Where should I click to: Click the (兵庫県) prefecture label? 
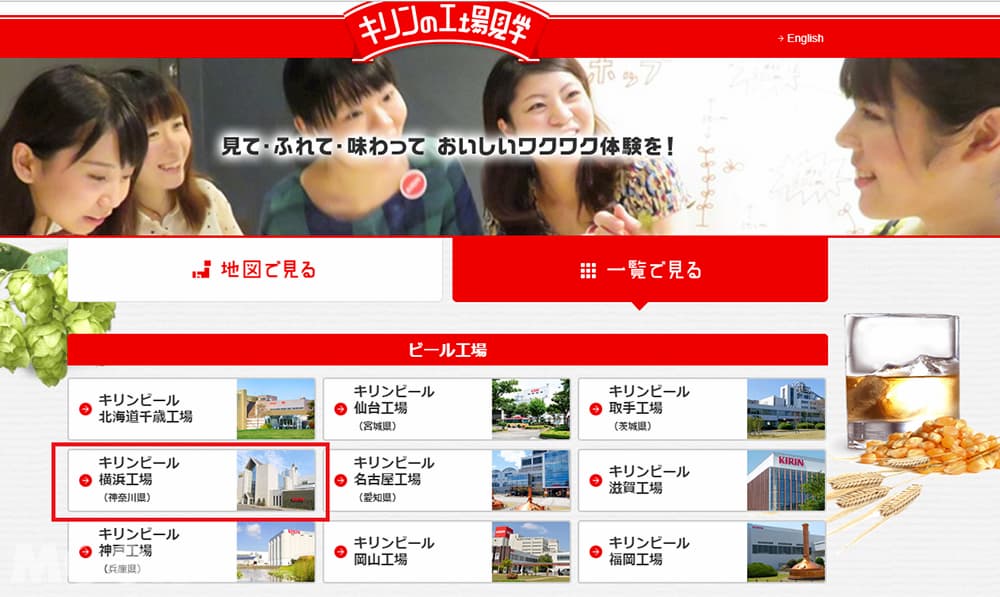point(121,569)
